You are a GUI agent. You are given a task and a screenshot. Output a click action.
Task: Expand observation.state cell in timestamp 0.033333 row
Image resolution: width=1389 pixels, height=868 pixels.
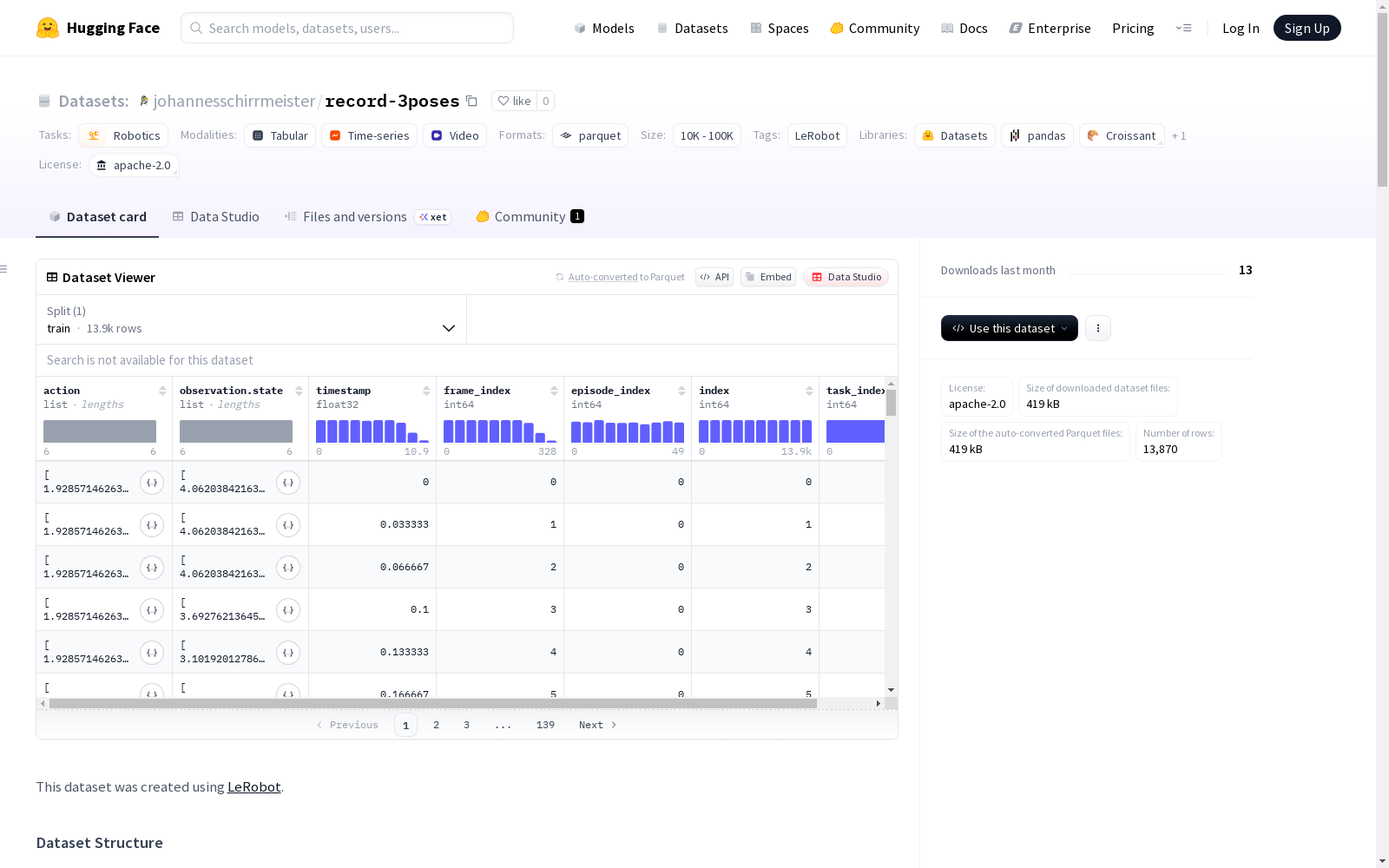tap(288, 525)
